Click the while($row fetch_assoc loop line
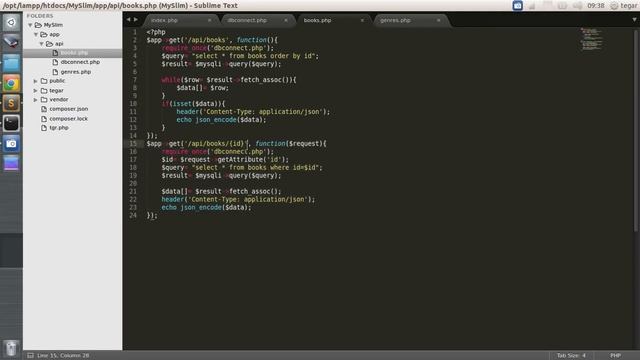The image size is (640, 360). pos(229,80)
